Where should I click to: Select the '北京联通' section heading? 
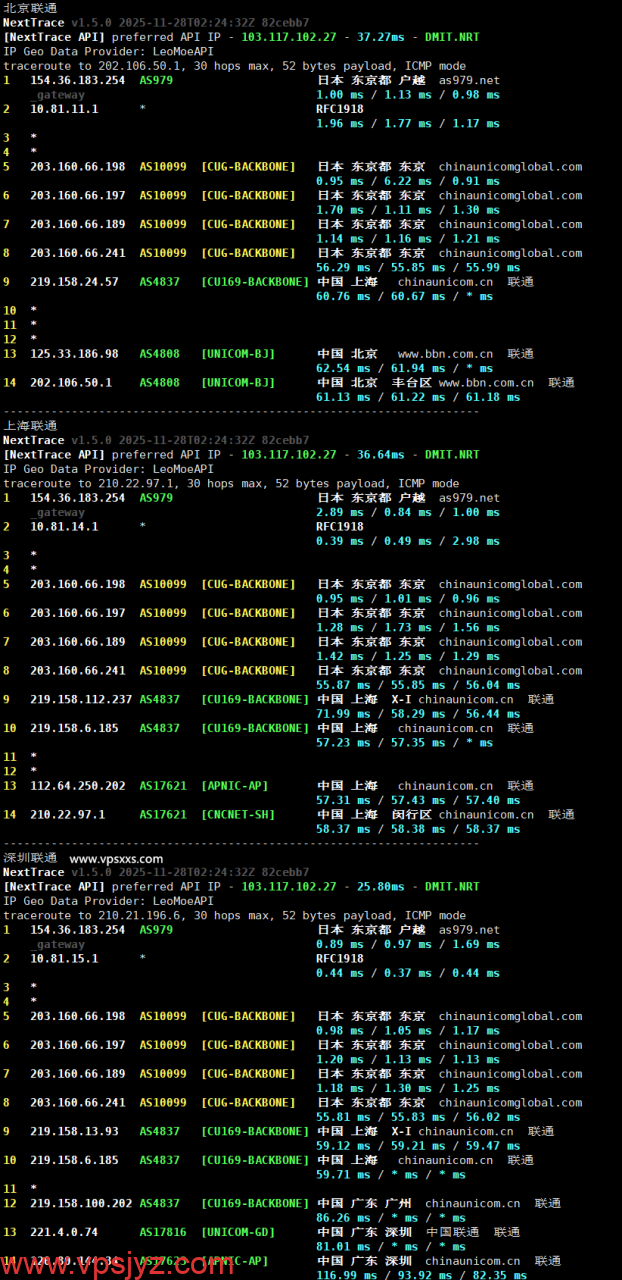coord(30,8)
